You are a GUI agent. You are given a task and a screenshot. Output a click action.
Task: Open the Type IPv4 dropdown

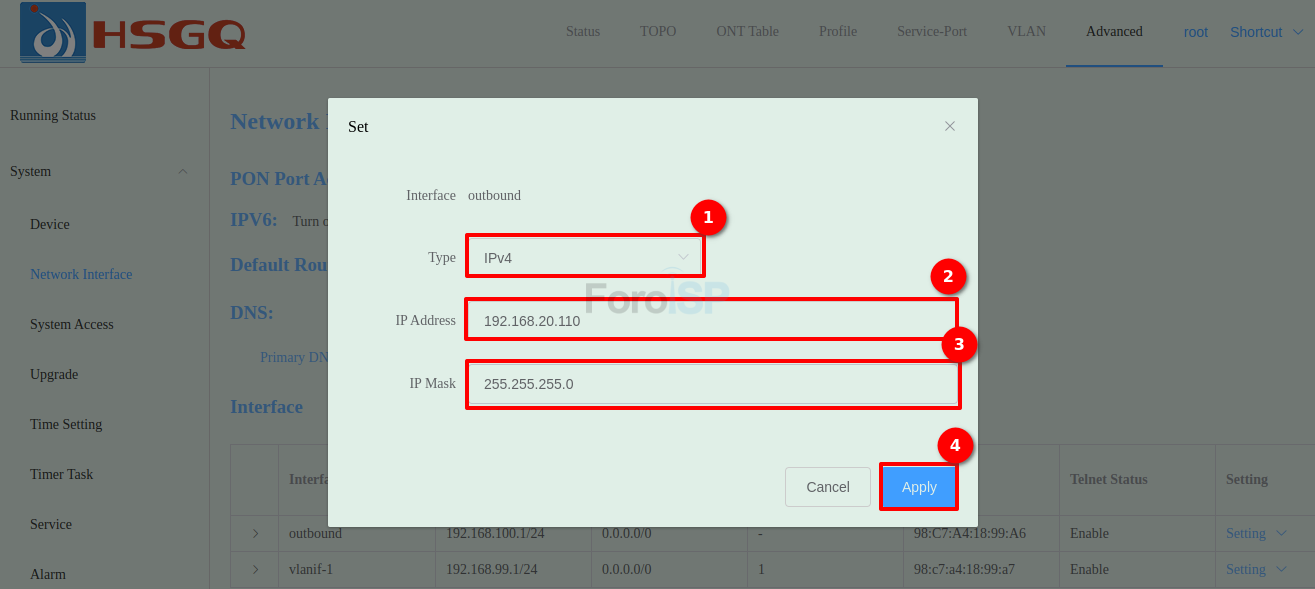585,257
